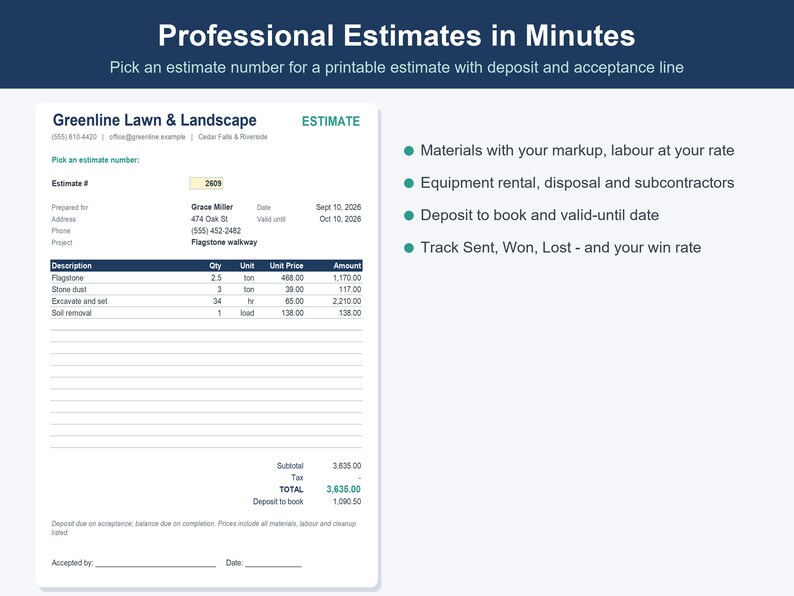Click the deposit terms note in italics

204,528
